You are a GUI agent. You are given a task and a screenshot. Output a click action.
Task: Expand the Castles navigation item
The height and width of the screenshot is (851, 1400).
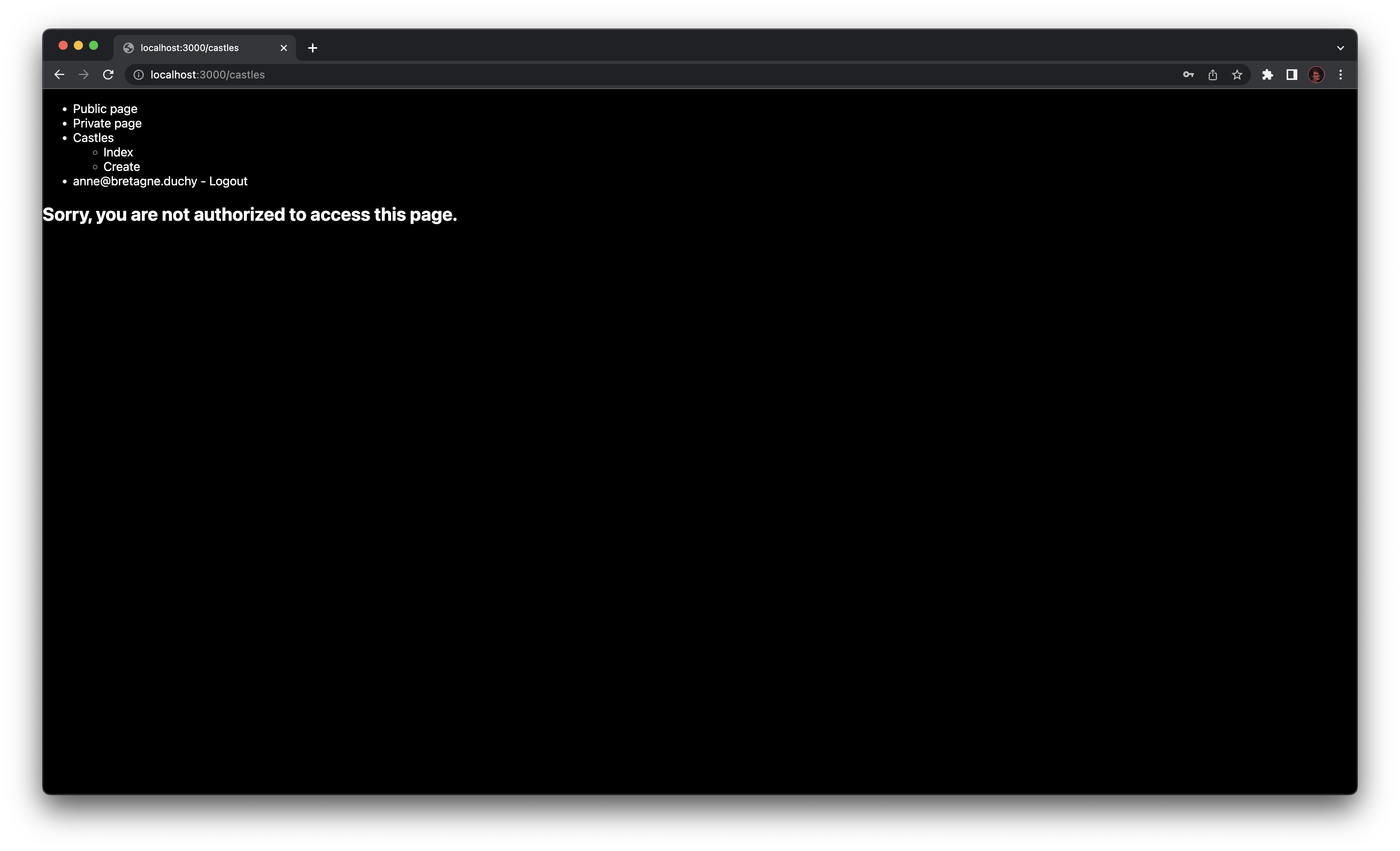click(x=92, y=137)
